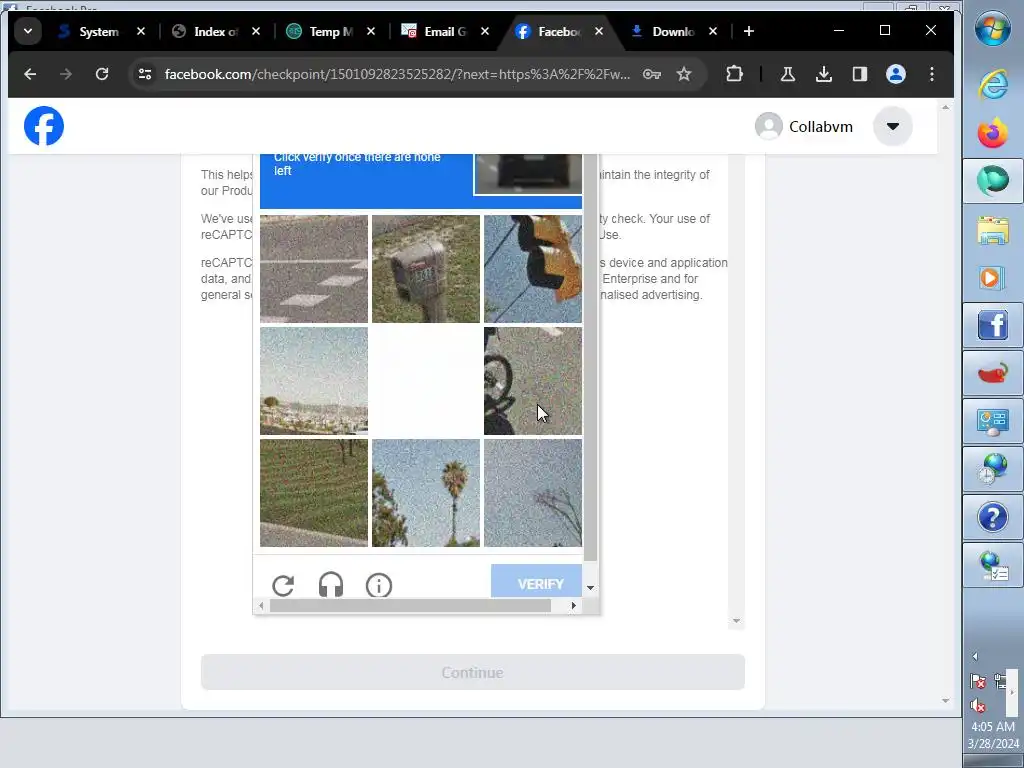The height and width of the screenshot is (768, 1024).
Task: Get an audio challenge via headphones icon
Action: click(x=330, y=585)
